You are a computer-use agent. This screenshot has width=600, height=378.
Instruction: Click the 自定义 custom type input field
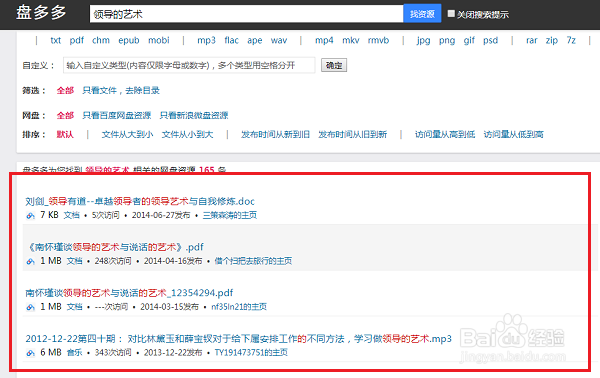pos(189,65)
